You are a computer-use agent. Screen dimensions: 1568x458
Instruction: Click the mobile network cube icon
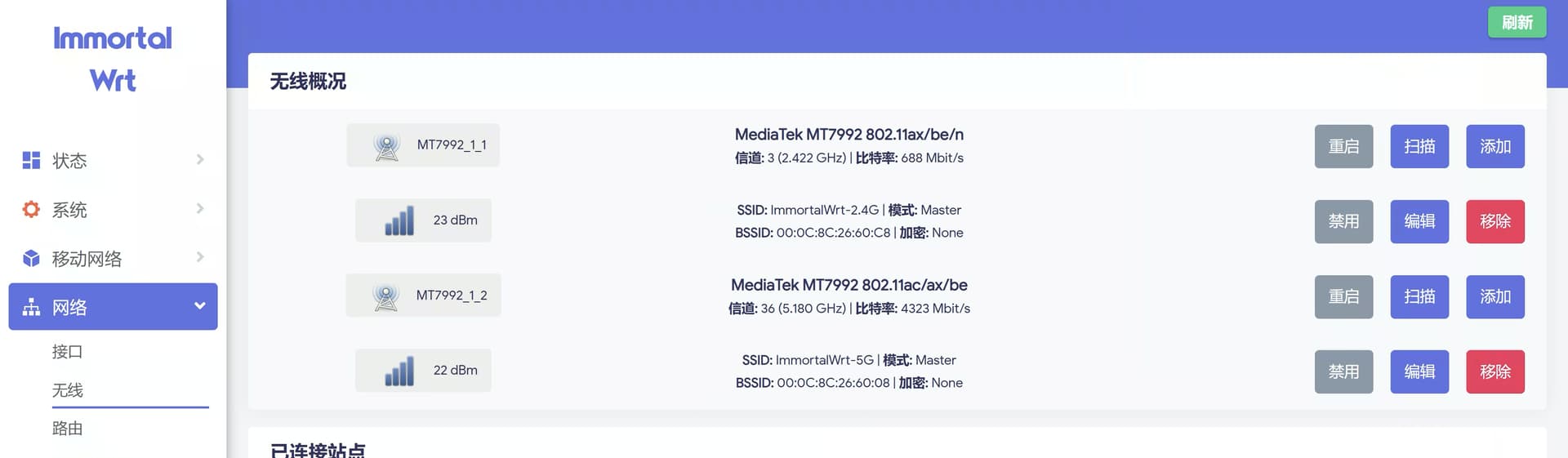click(31, 258)
